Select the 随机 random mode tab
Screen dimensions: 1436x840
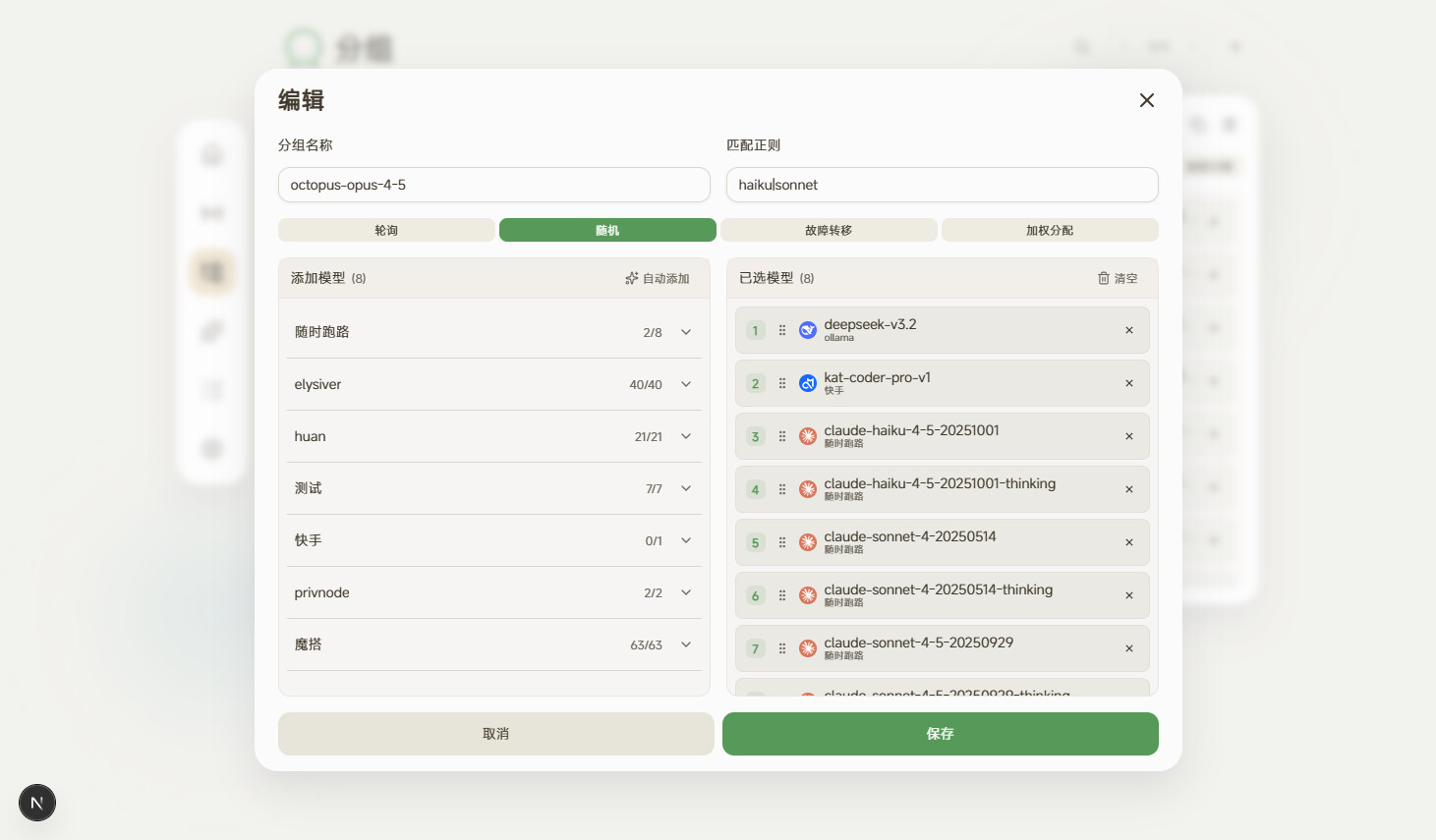pyautogui.click(x=607, y=230)
